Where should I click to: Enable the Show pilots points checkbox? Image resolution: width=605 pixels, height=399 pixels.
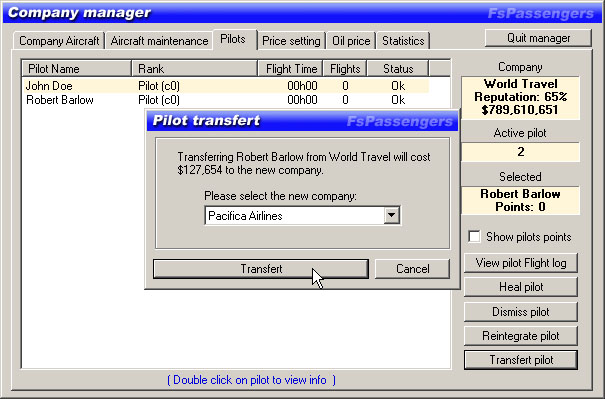[474, 237]
